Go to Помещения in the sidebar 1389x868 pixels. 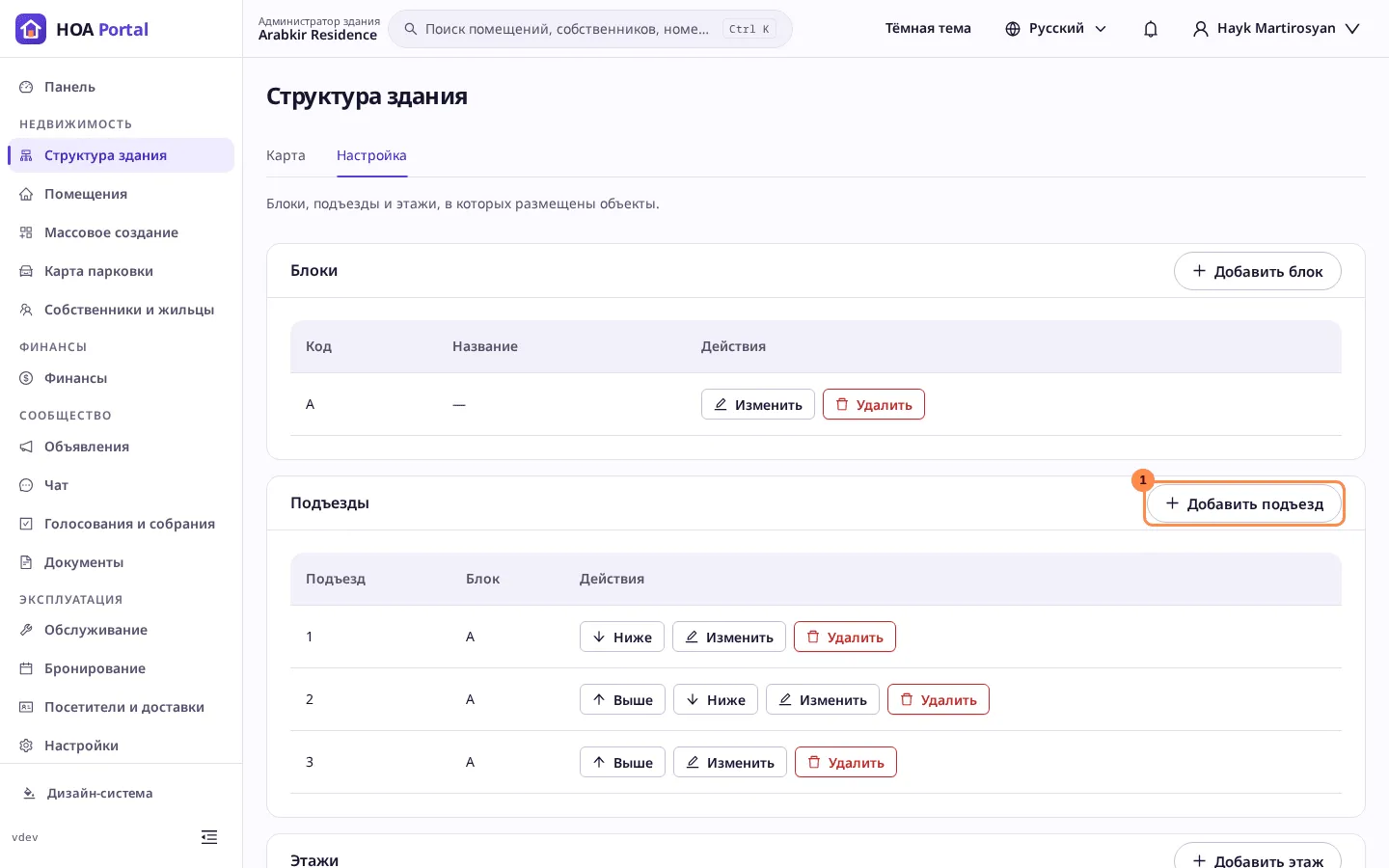tap(121, 194)
